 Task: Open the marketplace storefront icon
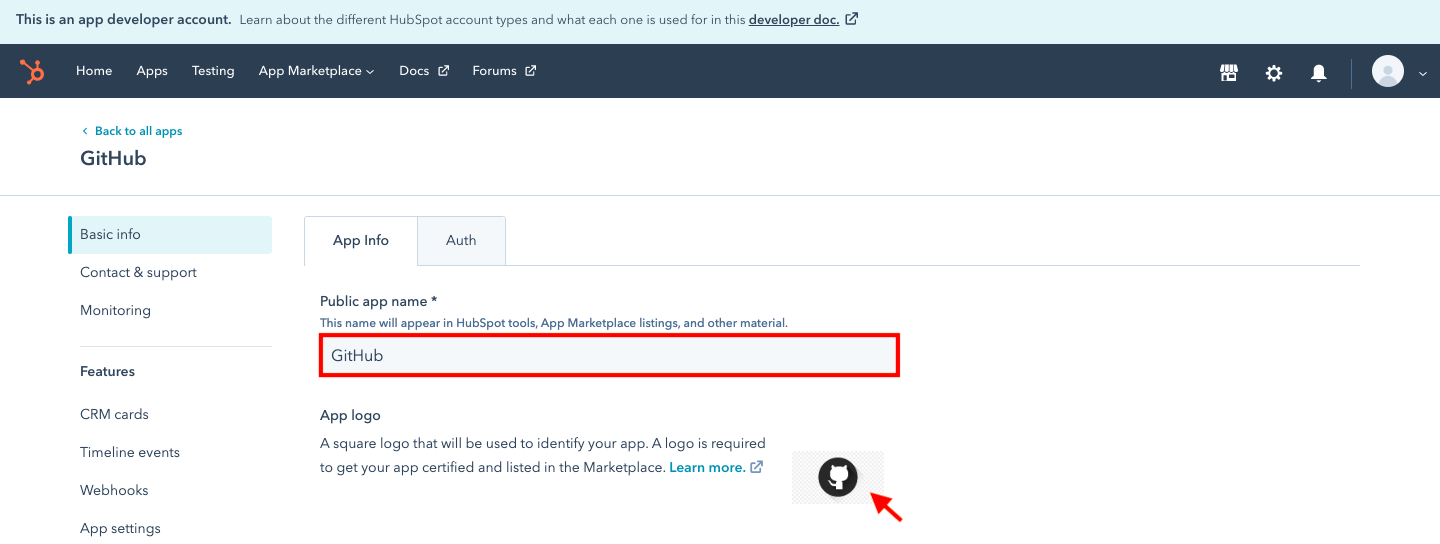[1229, 72]
